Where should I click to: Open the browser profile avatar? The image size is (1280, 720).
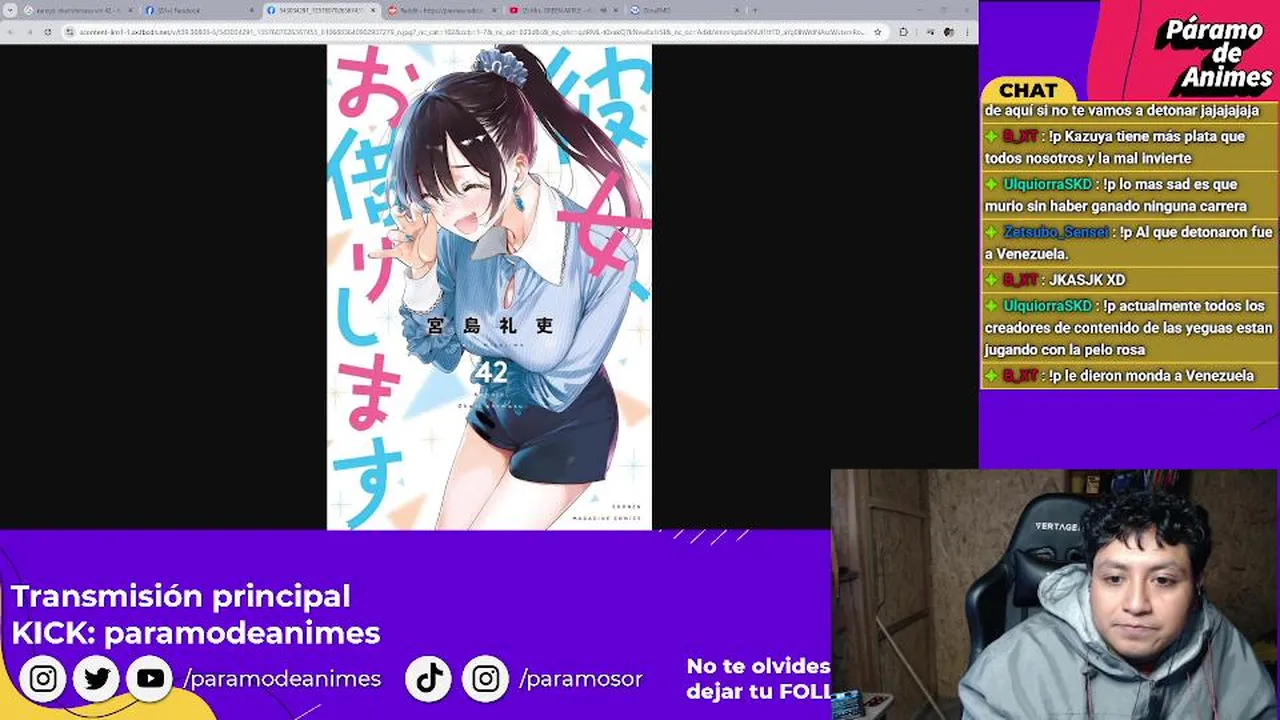point(950,31)
